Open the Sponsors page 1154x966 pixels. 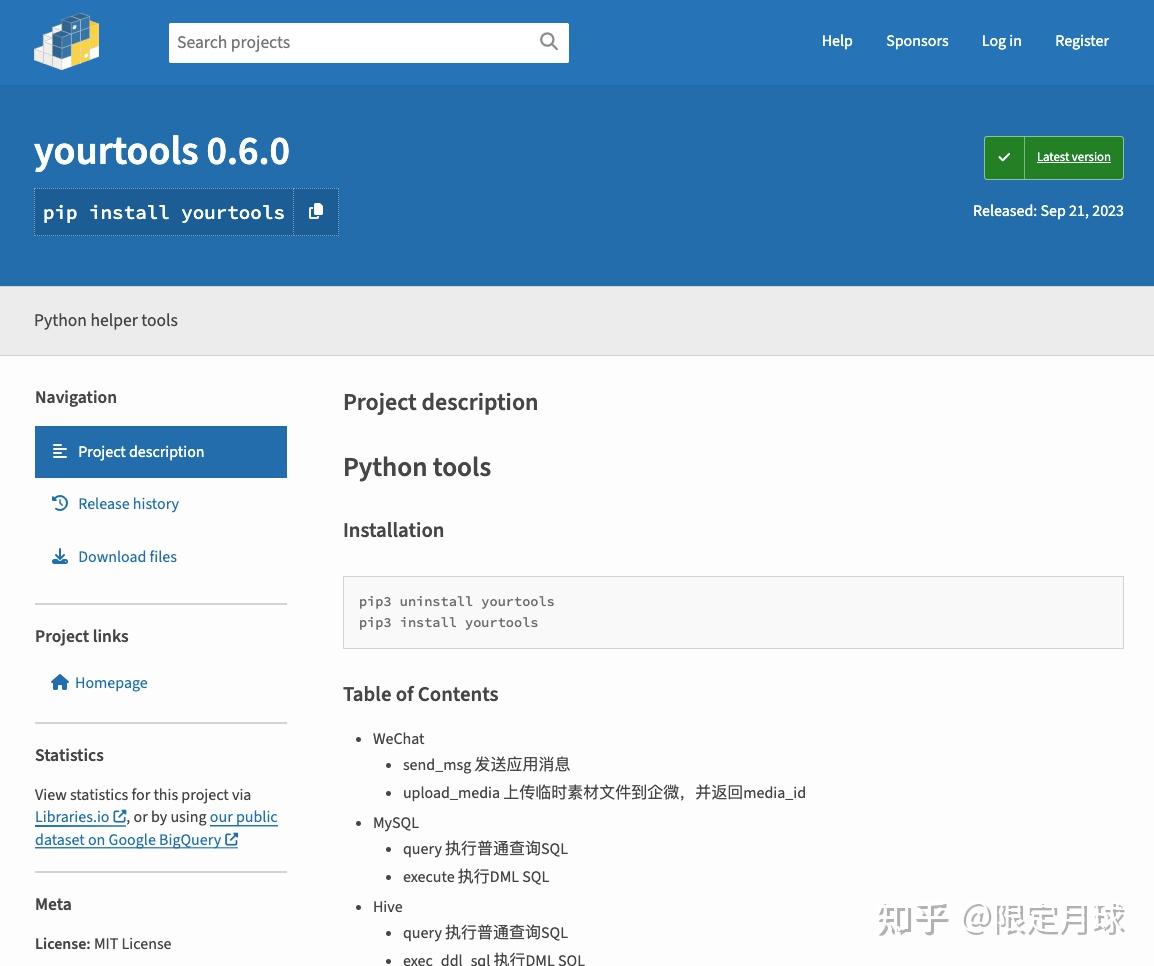[x=917, y=41]
